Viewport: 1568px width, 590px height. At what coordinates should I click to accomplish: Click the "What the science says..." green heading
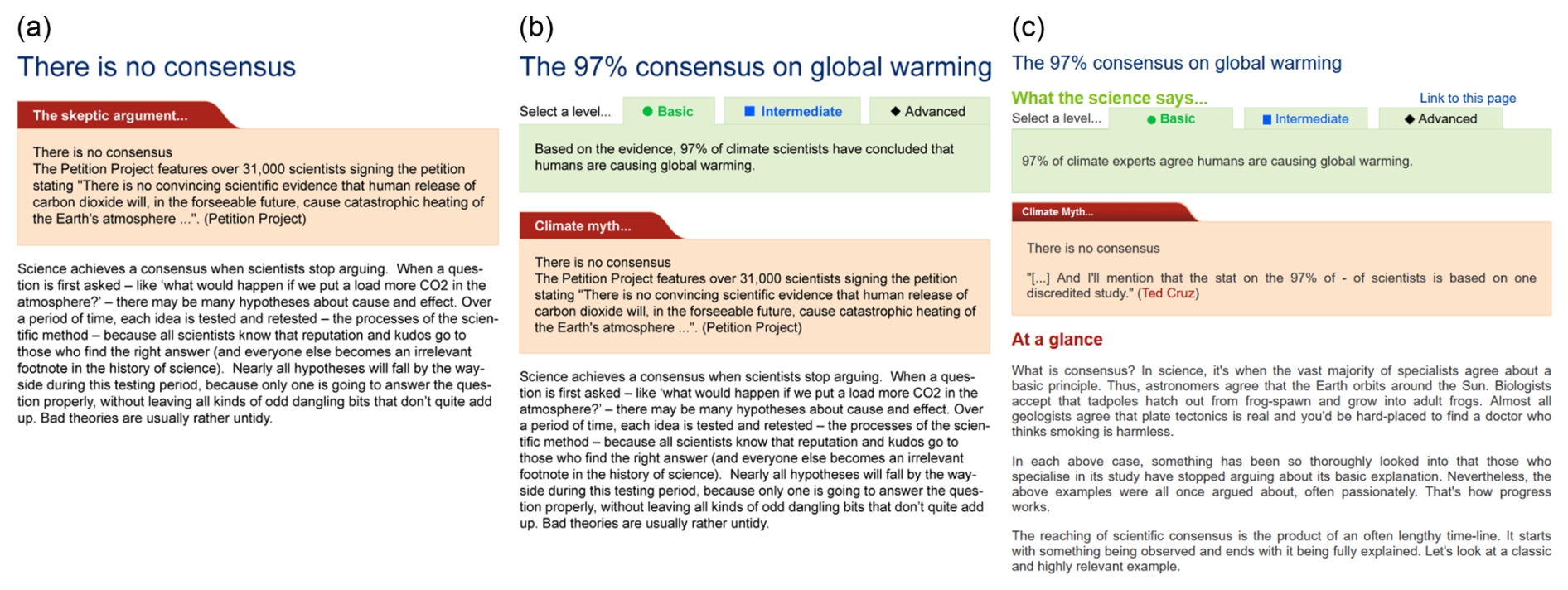(x=1109, y=98)
